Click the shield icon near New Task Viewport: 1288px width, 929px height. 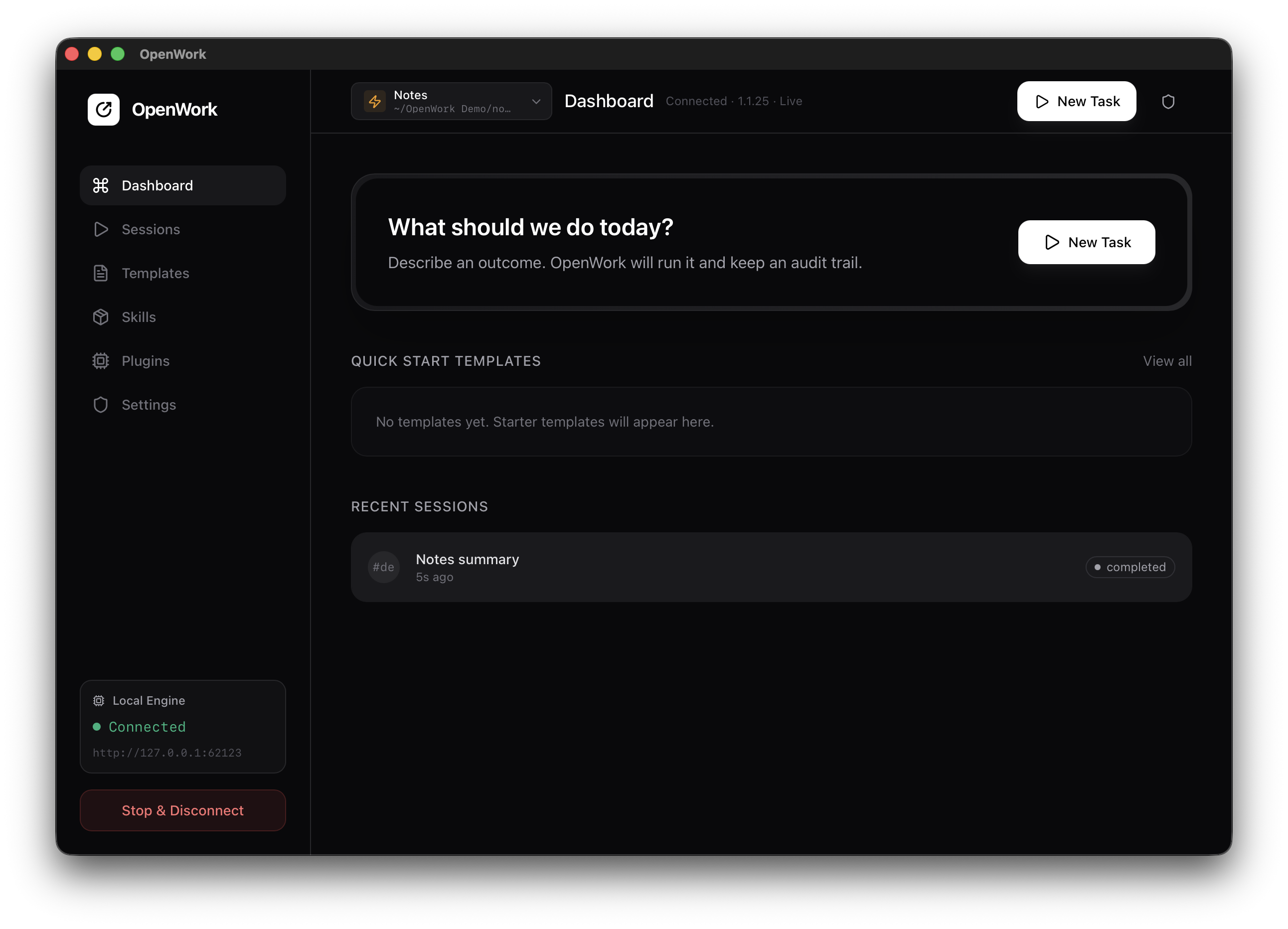[x=1168, y=101]
